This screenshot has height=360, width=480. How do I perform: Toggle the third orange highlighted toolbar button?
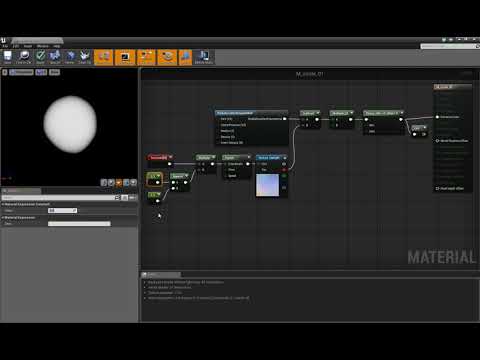(146, 57)
